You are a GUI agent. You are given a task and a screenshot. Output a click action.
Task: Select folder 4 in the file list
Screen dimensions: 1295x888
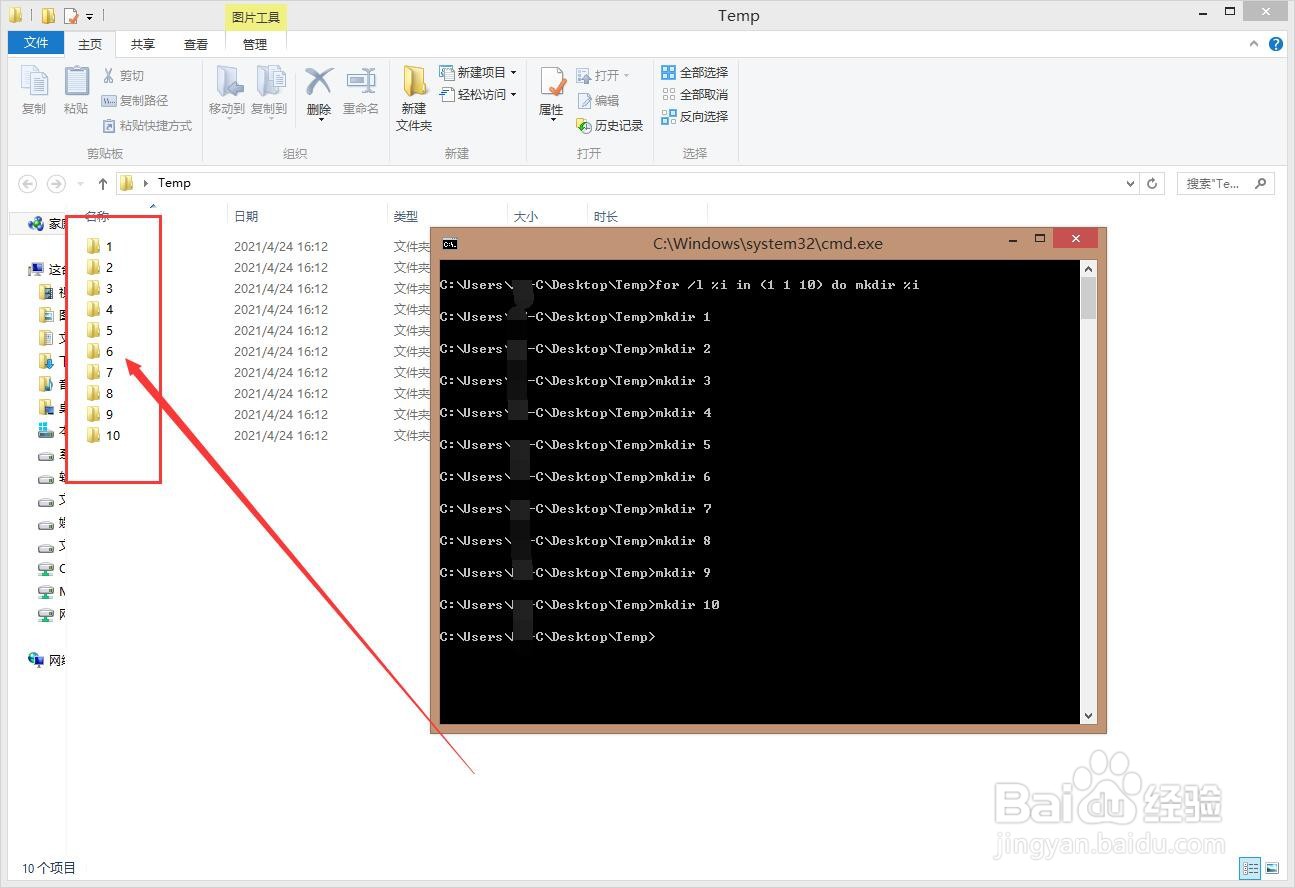(98, 309)
